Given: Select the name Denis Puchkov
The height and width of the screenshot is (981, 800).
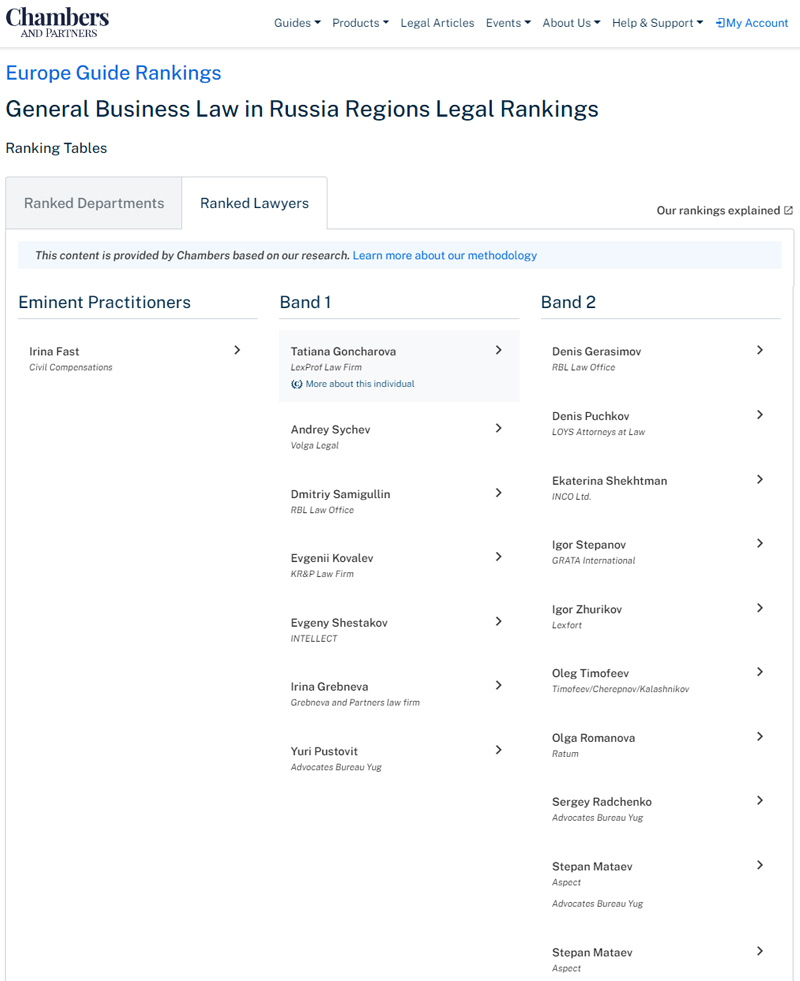Looking at the screenshot, I should pos(590,416).
